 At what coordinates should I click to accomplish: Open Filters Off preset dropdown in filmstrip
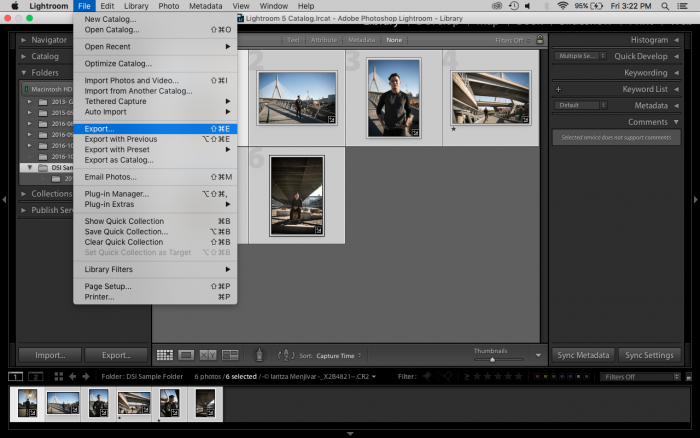tap(640, 377)
